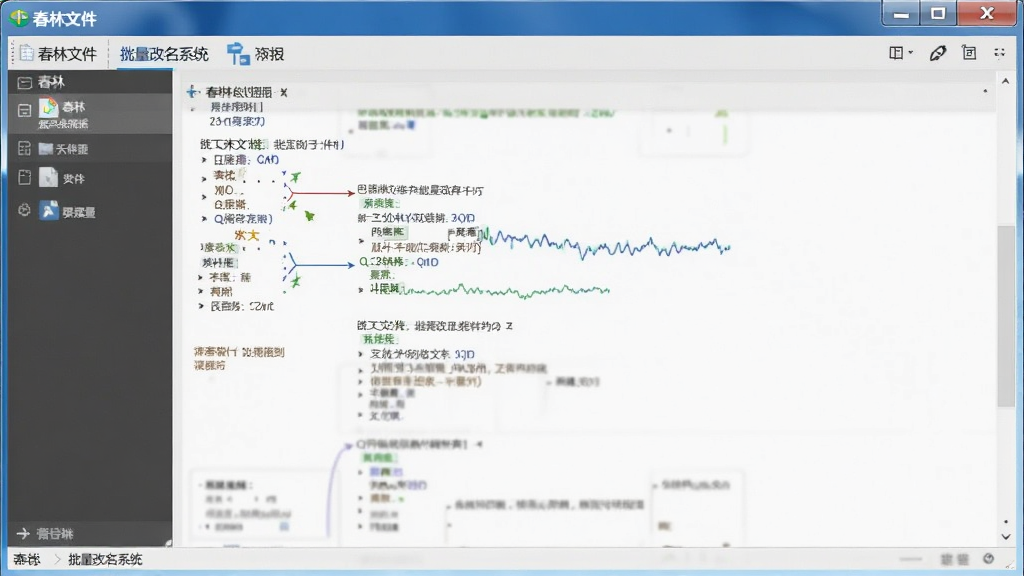Viewport: 1024px width, 576px height.
Task: Select the sidebar item with the colorful document icon
Action: [90, 114]
